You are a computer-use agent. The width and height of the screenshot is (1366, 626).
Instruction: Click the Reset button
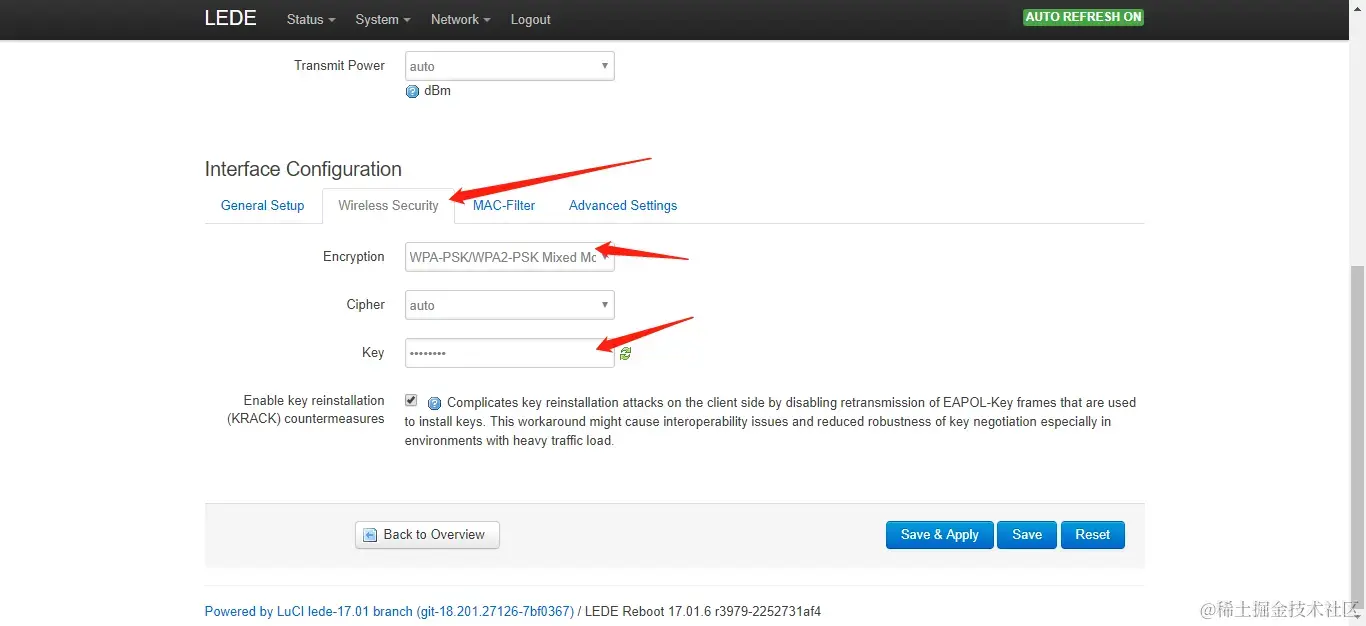(1092, 535)
